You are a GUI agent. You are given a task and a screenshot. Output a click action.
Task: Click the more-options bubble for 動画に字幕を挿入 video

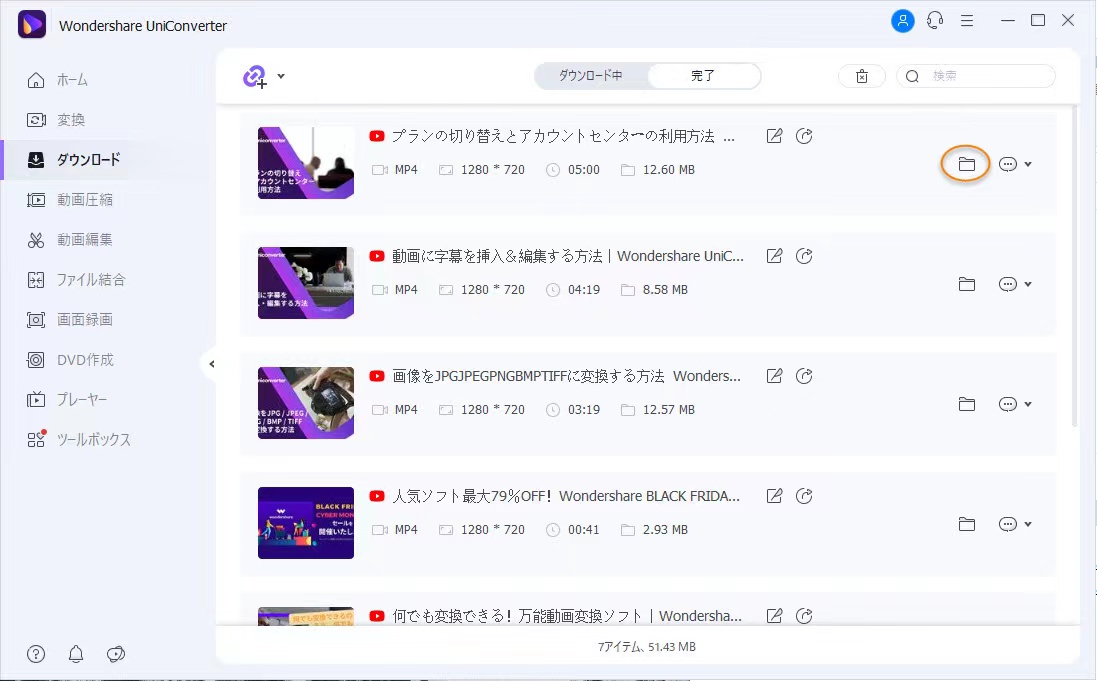tap(1007, 284)
